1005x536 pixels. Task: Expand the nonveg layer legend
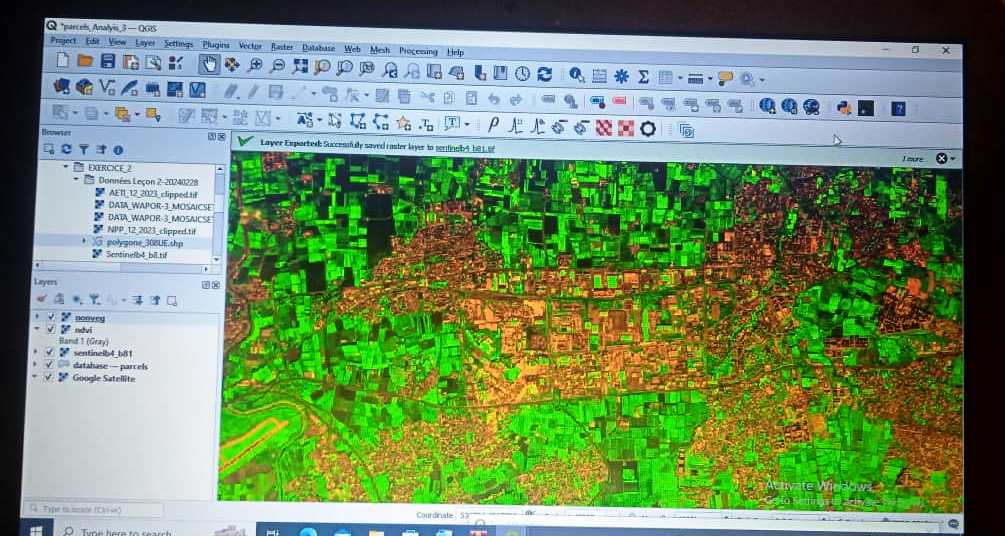click(37, 317)
